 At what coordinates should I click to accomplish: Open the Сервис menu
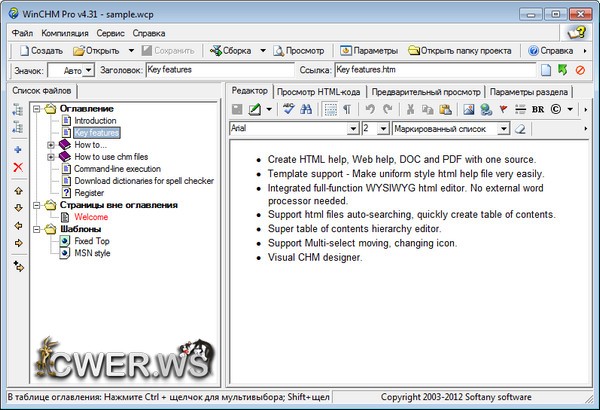(110, 33)
